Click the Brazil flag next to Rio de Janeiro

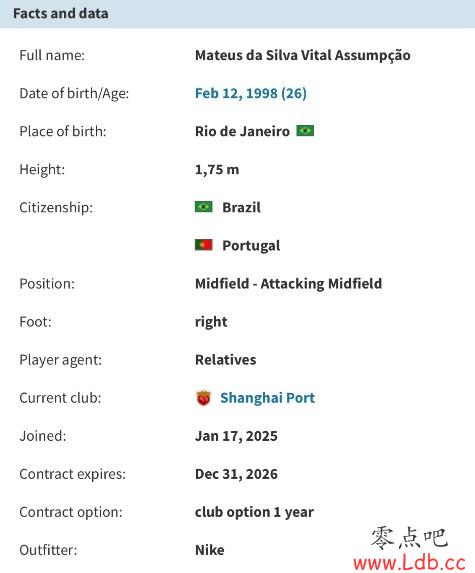coord(305,130)
